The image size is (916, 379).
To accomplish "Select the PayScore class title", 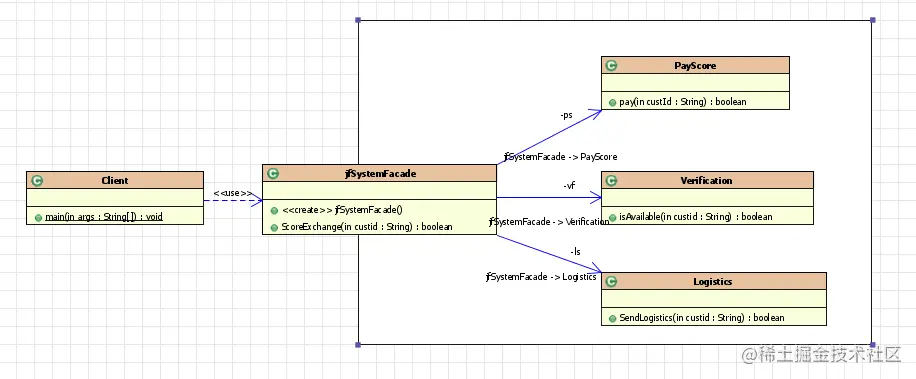I will pos(695,65).
